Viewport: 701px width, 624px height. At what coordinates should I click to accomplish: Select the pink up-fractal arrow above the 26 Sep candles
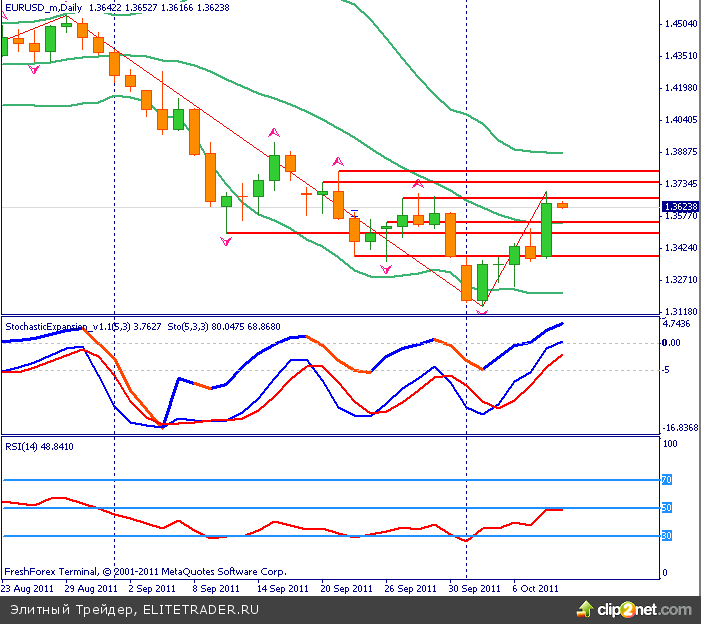[418, 184]
